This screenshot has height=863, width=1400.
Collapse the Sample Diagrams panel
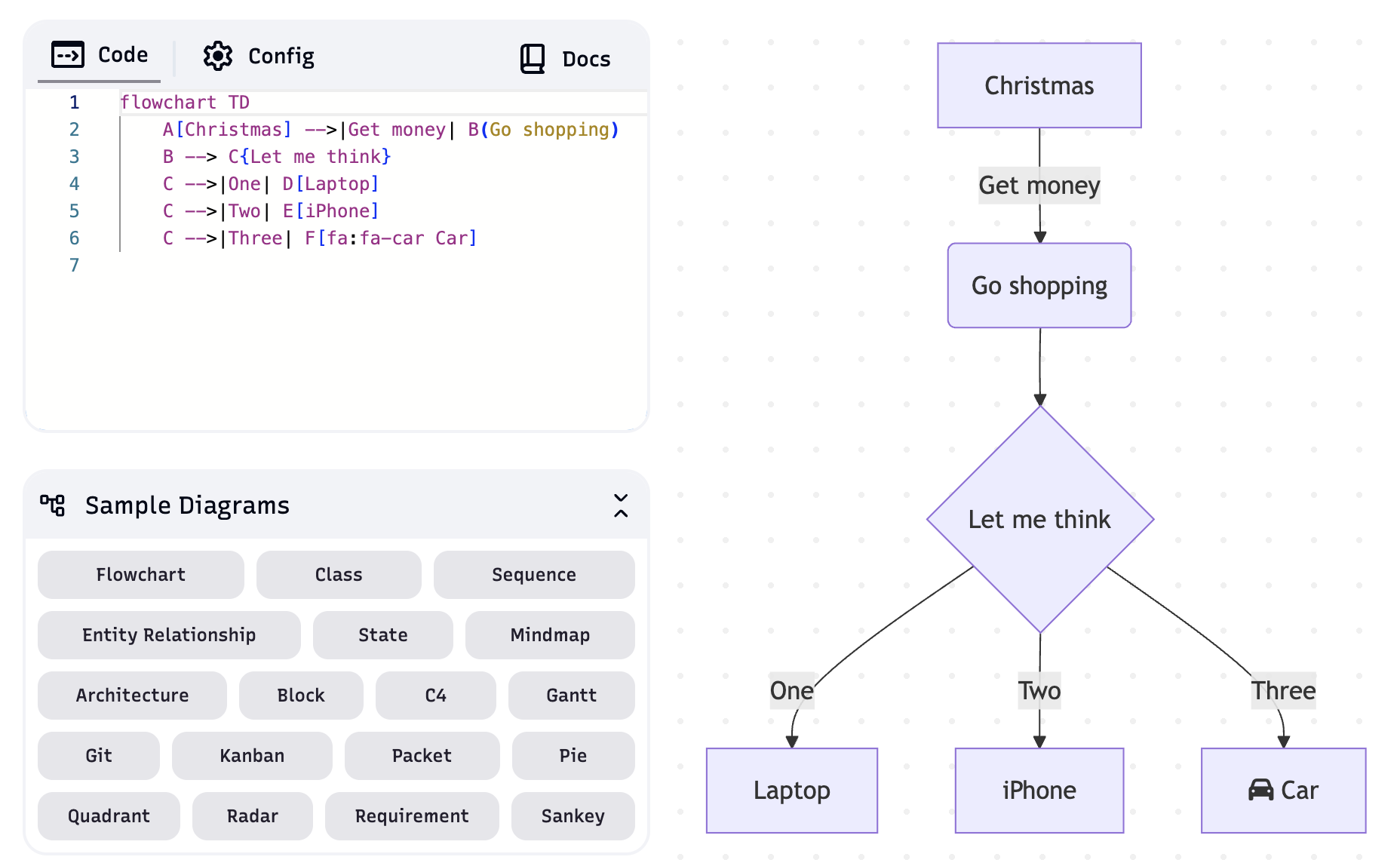click(x=621, y=505)
